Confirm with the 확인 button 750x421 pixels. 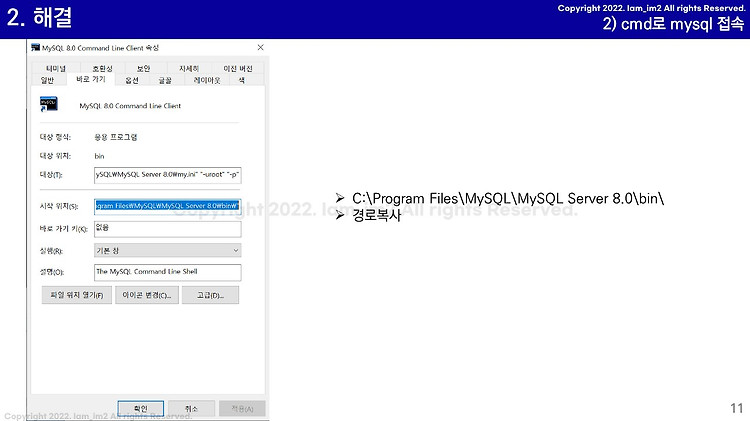(141, 409)
